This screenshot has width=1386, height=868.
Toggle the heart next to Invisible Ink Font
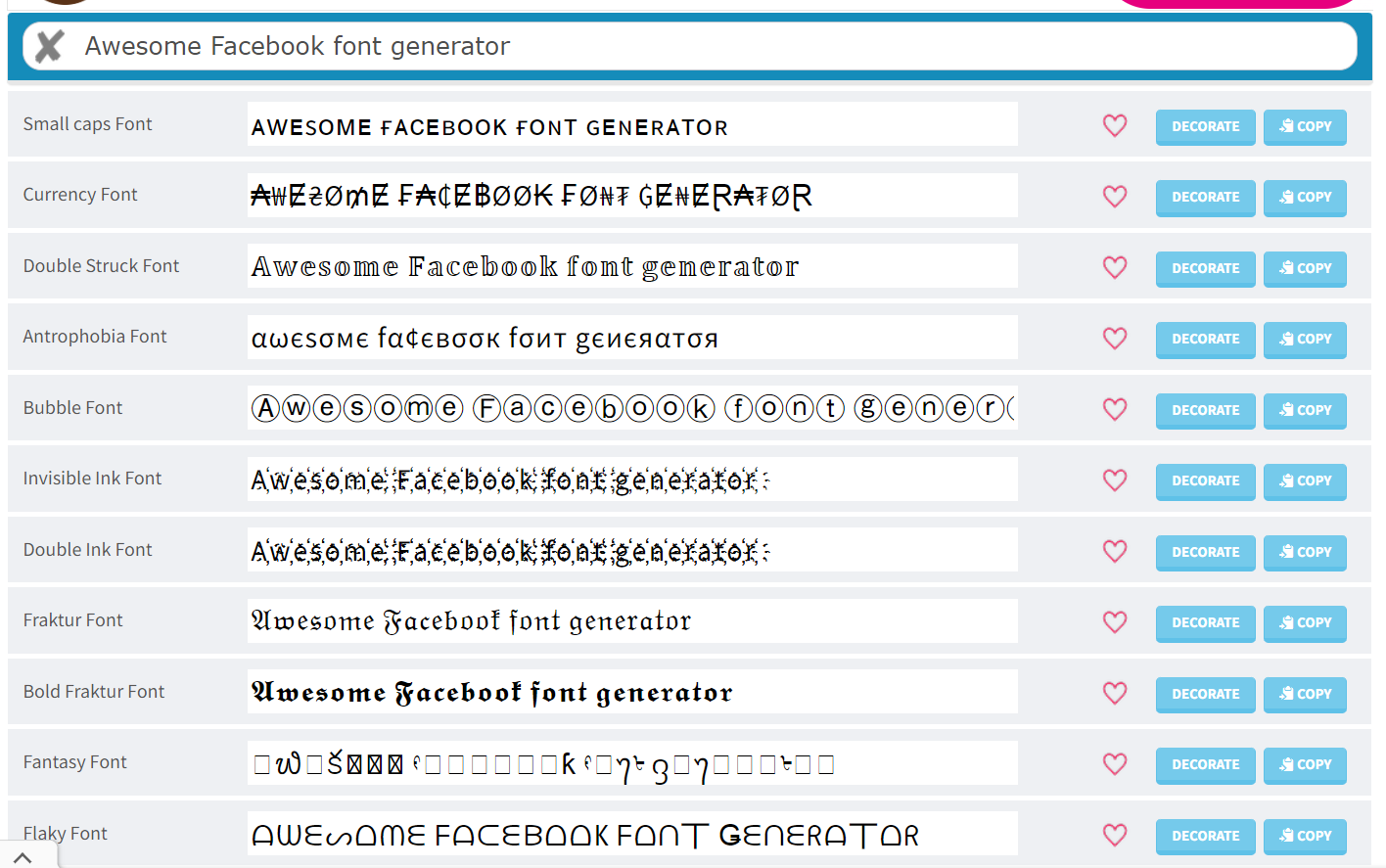[1115, 480]
